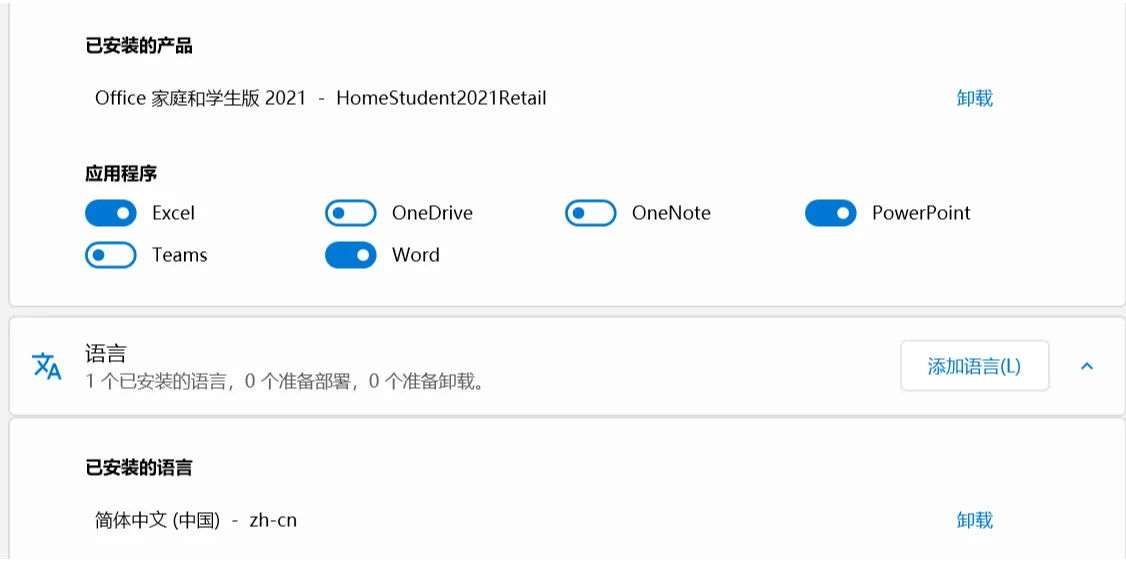Screen dimensions: 1126x563
Task: Click the 添加语言(L) button
Action: (x=974, y=366)
